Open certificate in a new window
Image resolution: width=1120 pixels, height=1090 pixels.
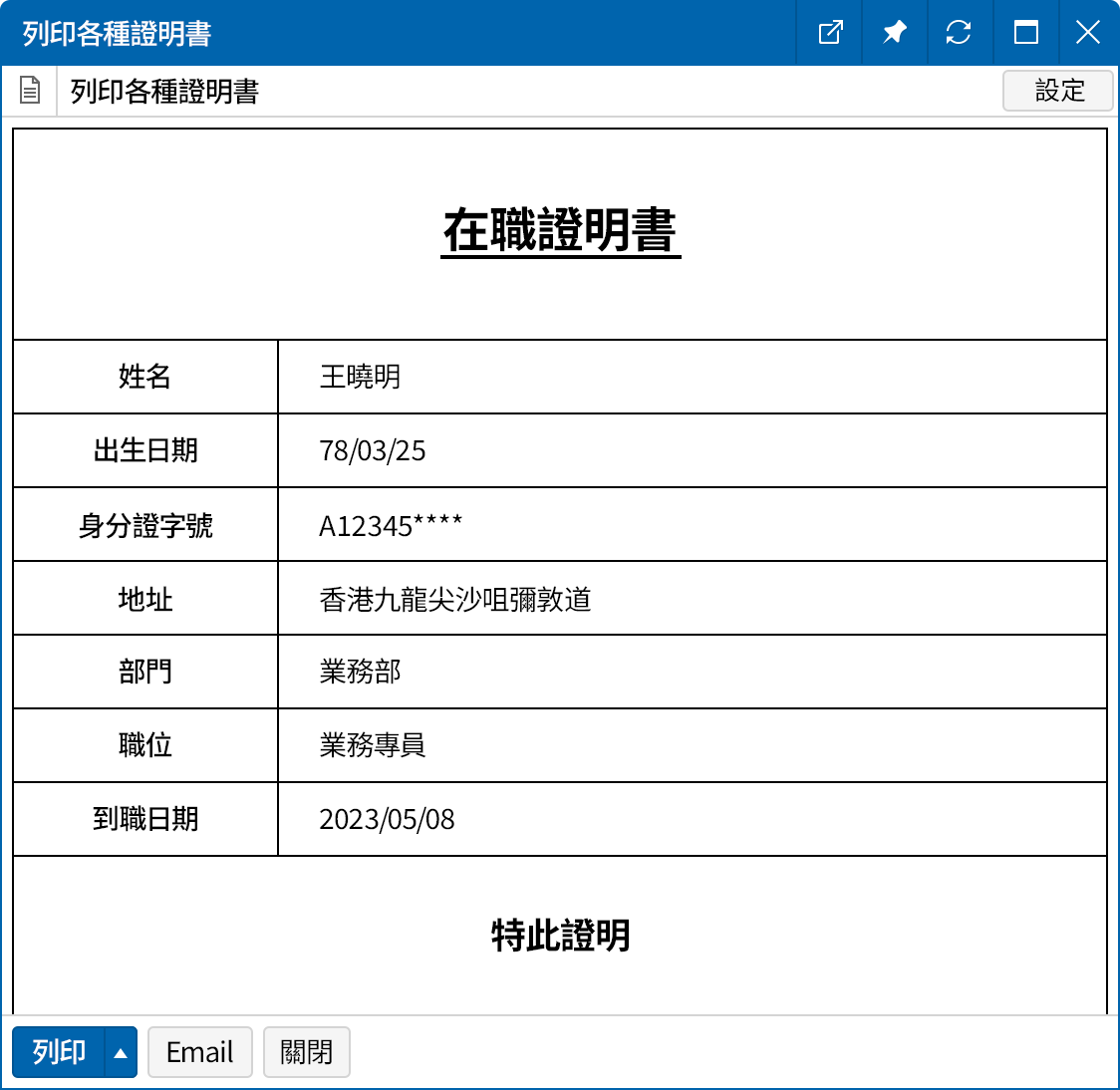tap(829, 32)
